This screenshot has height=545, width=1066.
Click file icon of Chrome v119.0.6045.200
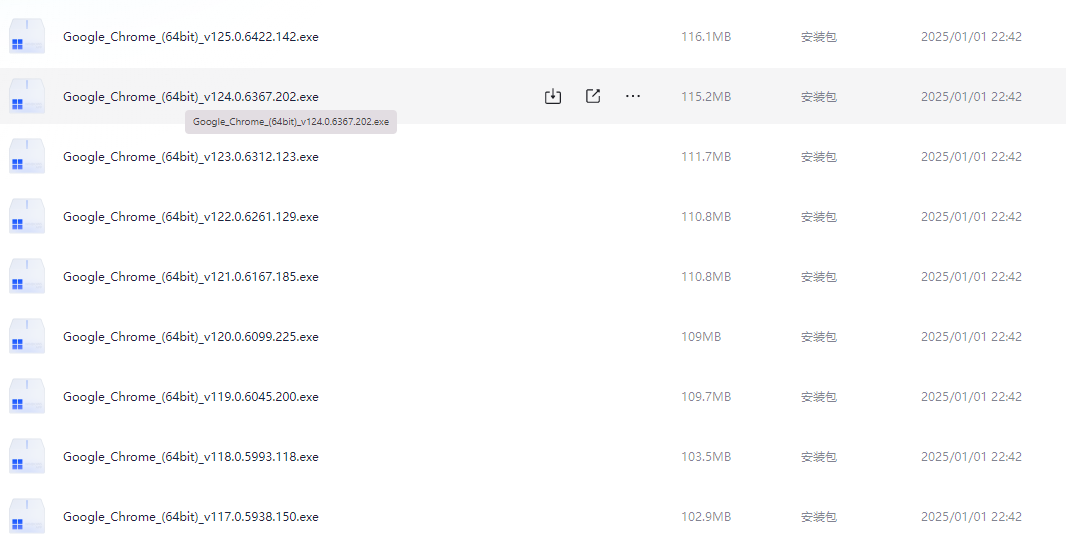coord(27,397)
